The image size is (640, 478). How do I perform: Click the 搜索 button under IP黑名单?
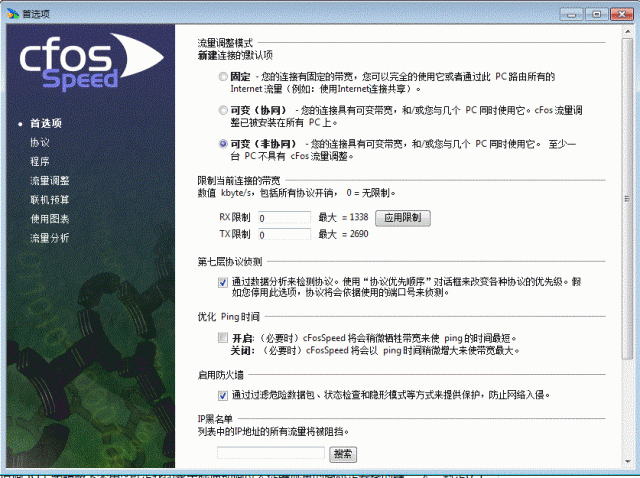coord(343,454)
